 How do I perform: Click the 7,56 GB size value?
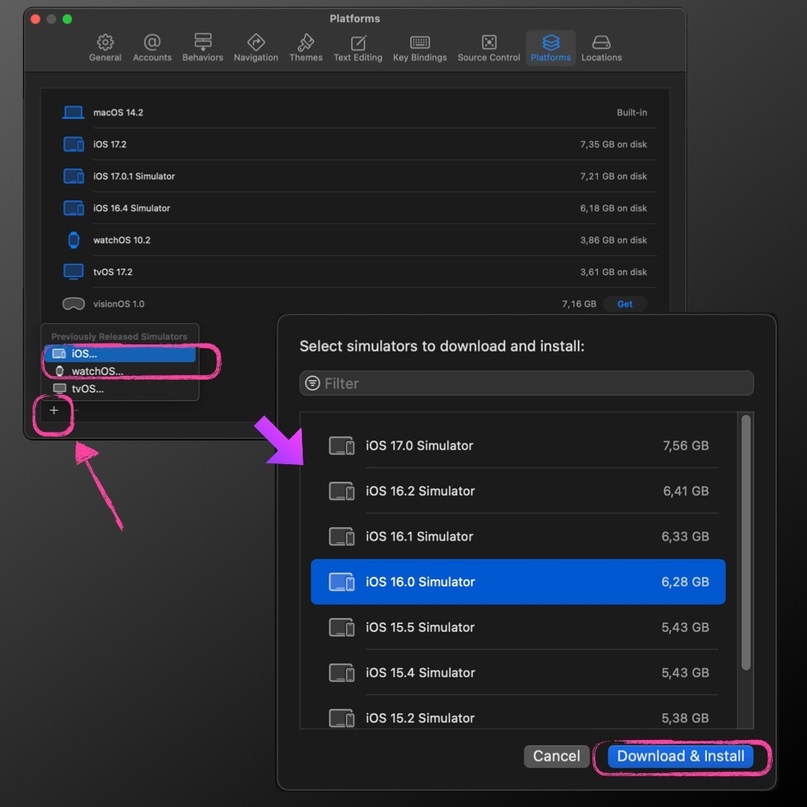[686, 446]
